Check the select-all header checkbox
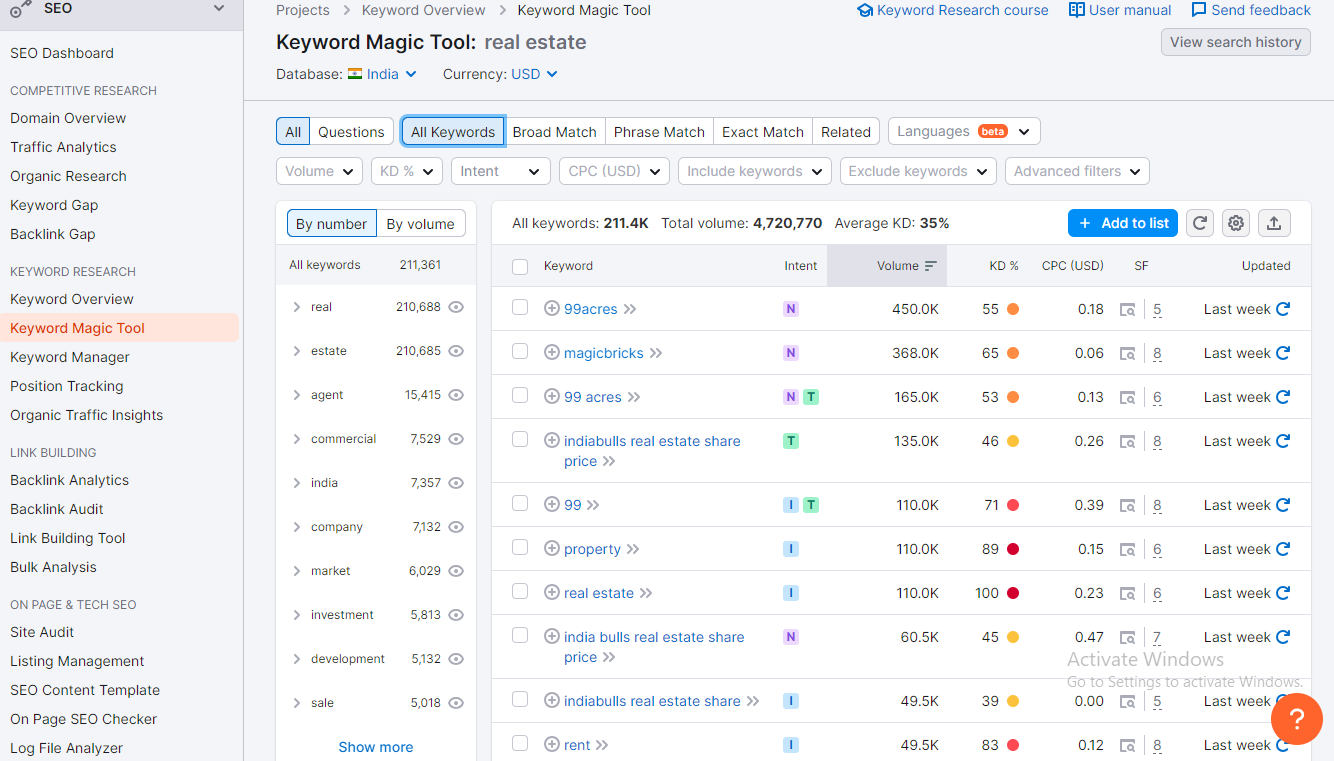This screenshot has height=761, width=1334. point(520,266)
